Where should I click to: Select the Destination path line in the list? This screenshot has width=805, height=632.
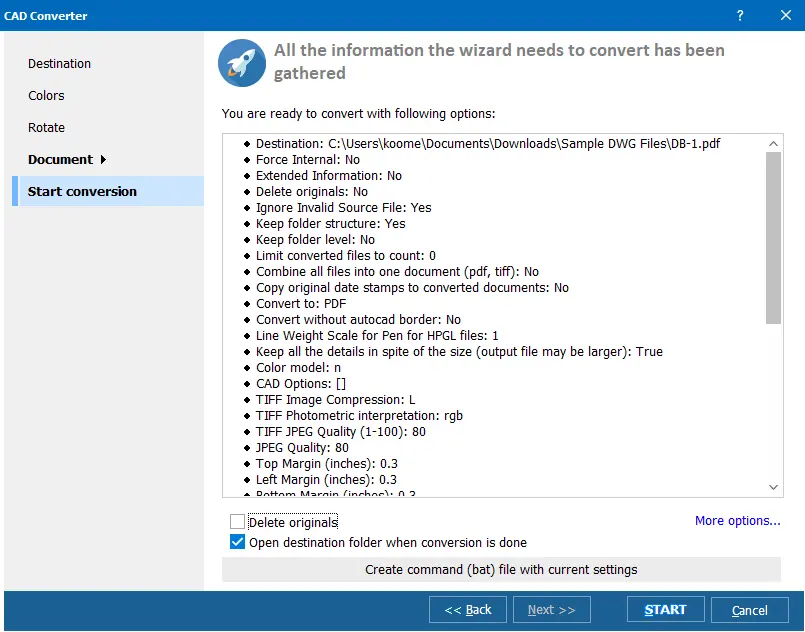pos(488,144)
